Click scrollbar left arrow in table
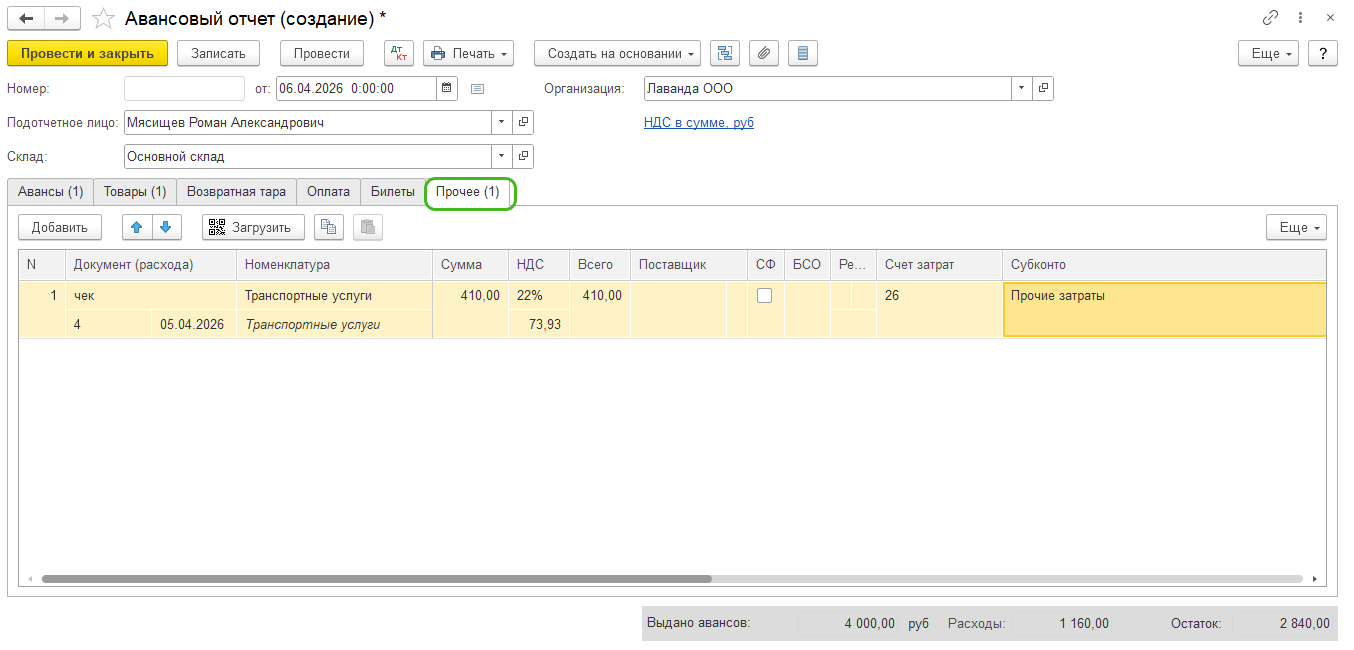The width and height of the screenshot is (1354, 650). click(x=30, y=579)
